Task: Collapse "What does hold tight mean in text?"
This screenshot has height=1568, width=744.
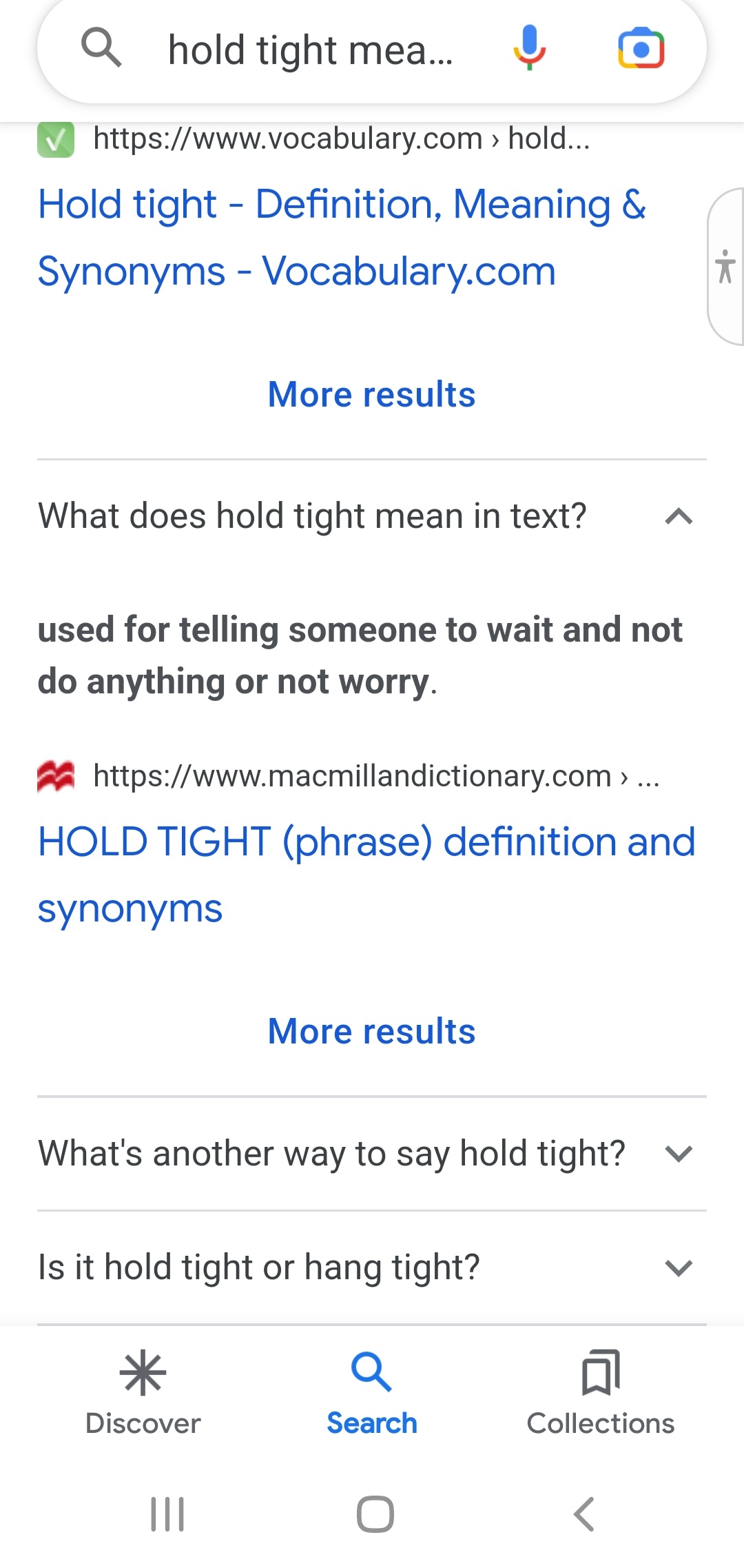Action: tap(372, 516)
